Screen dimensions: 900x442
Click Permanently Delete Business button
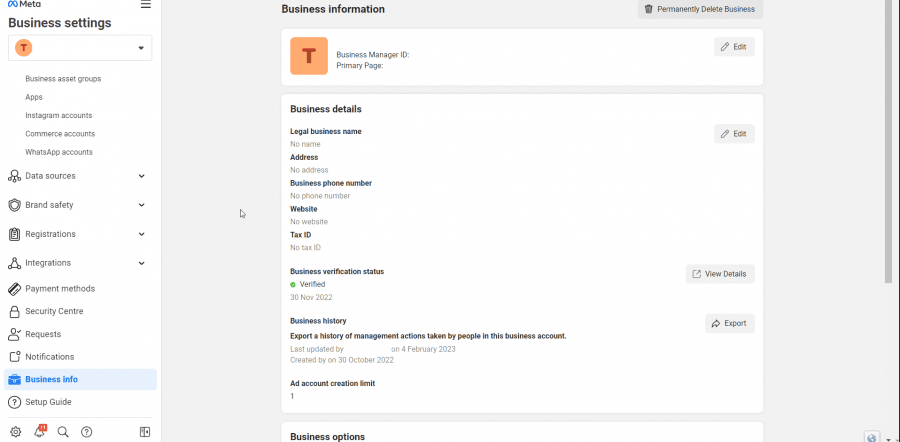700,9
